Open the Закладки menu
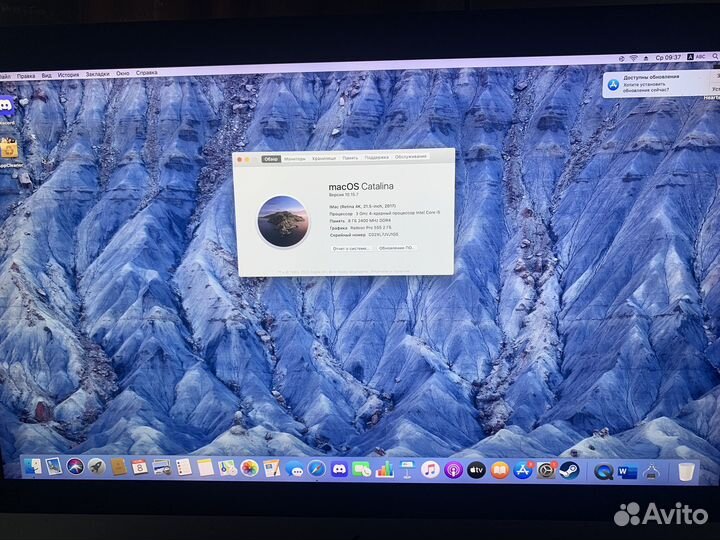 coord(97,74)
